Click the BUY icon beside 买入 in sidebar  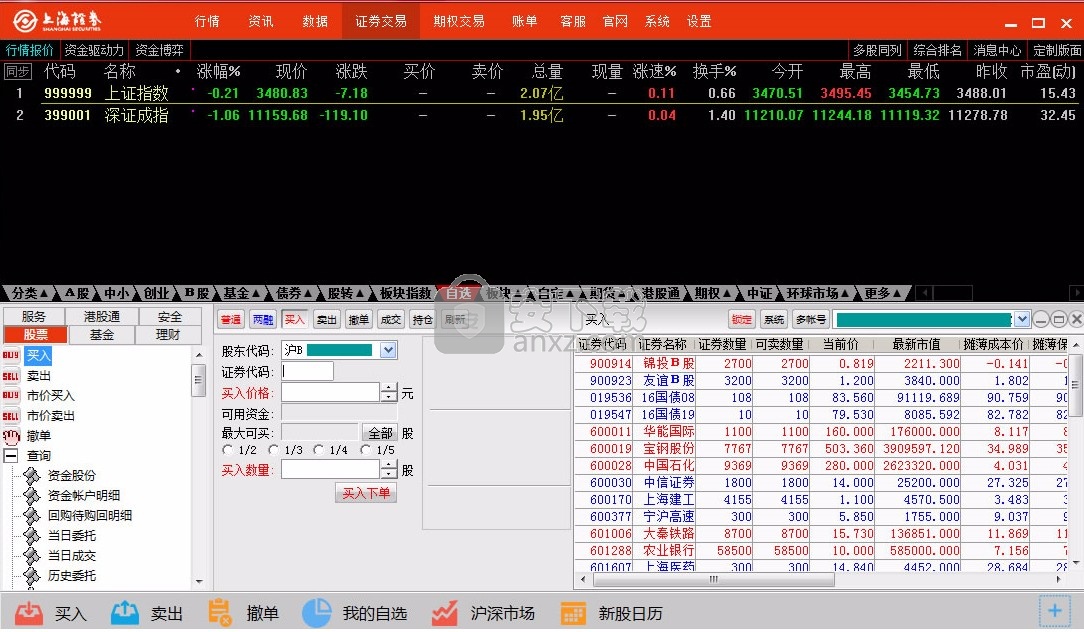pos(11,355)
